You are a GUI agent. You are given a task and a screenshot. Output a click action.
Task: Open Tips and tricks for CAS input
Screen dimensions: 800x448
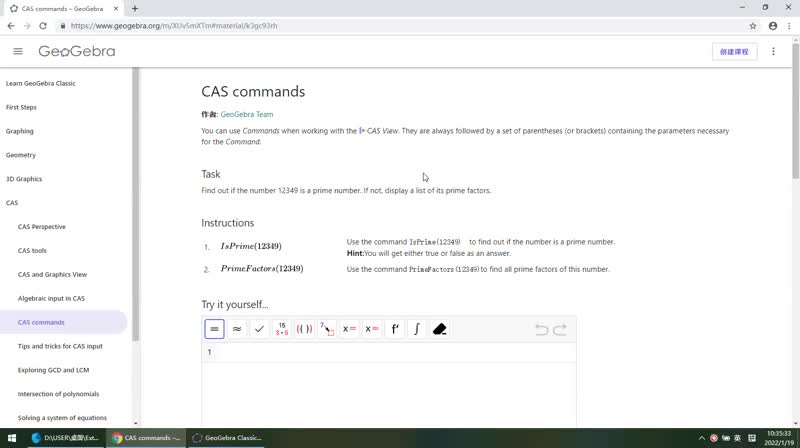[x=60, y=346]
